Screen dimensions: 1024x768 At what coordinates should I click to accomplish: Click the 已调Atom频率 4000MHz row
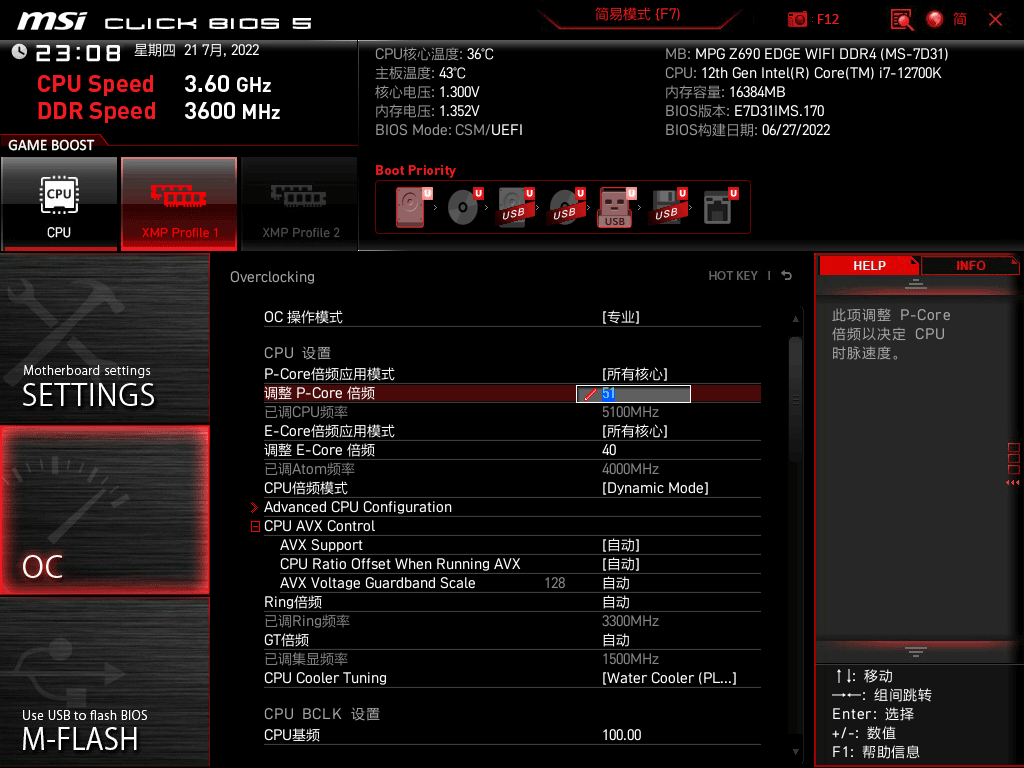[x=512, y=469]
